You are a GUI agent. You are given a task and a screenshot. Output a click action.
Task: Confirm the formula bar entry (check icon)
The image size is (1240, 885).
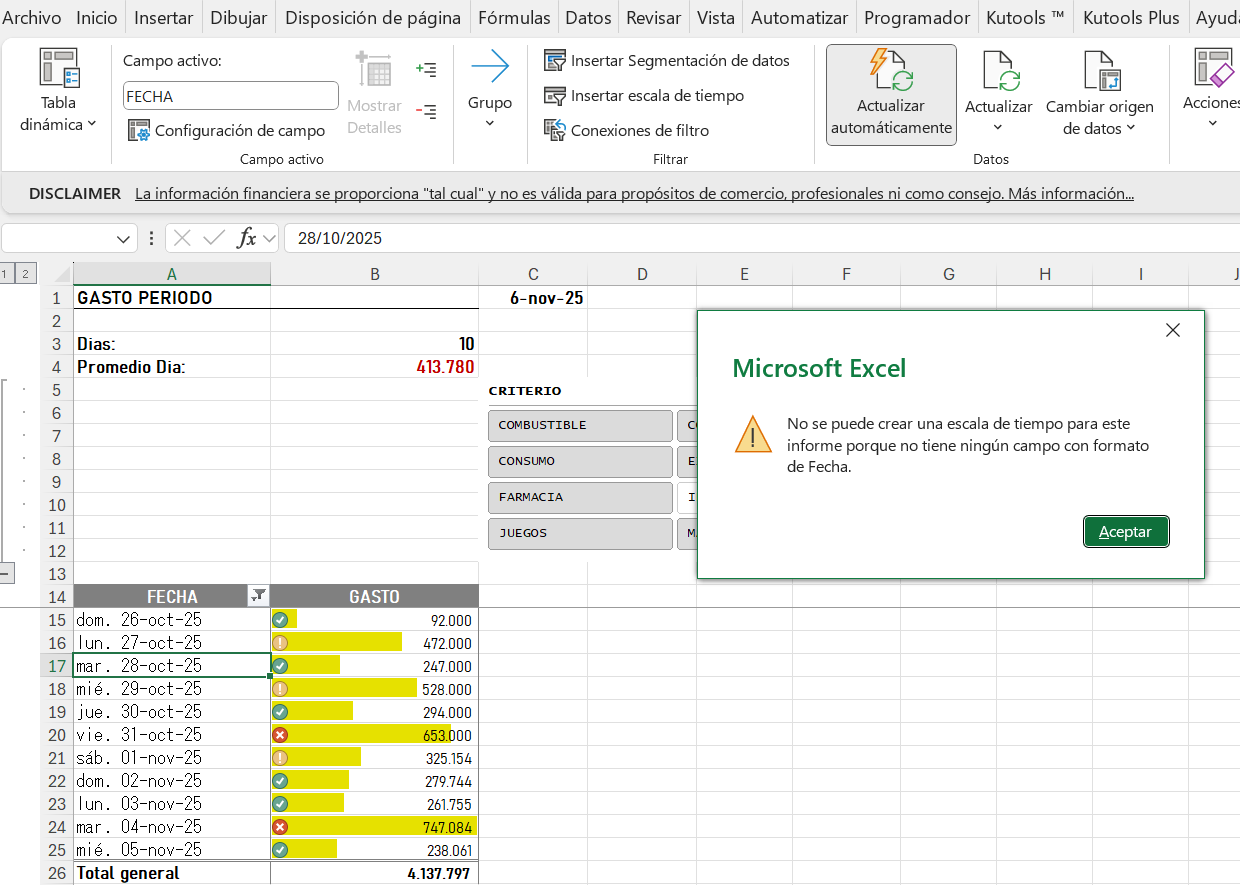pos(213,238)
